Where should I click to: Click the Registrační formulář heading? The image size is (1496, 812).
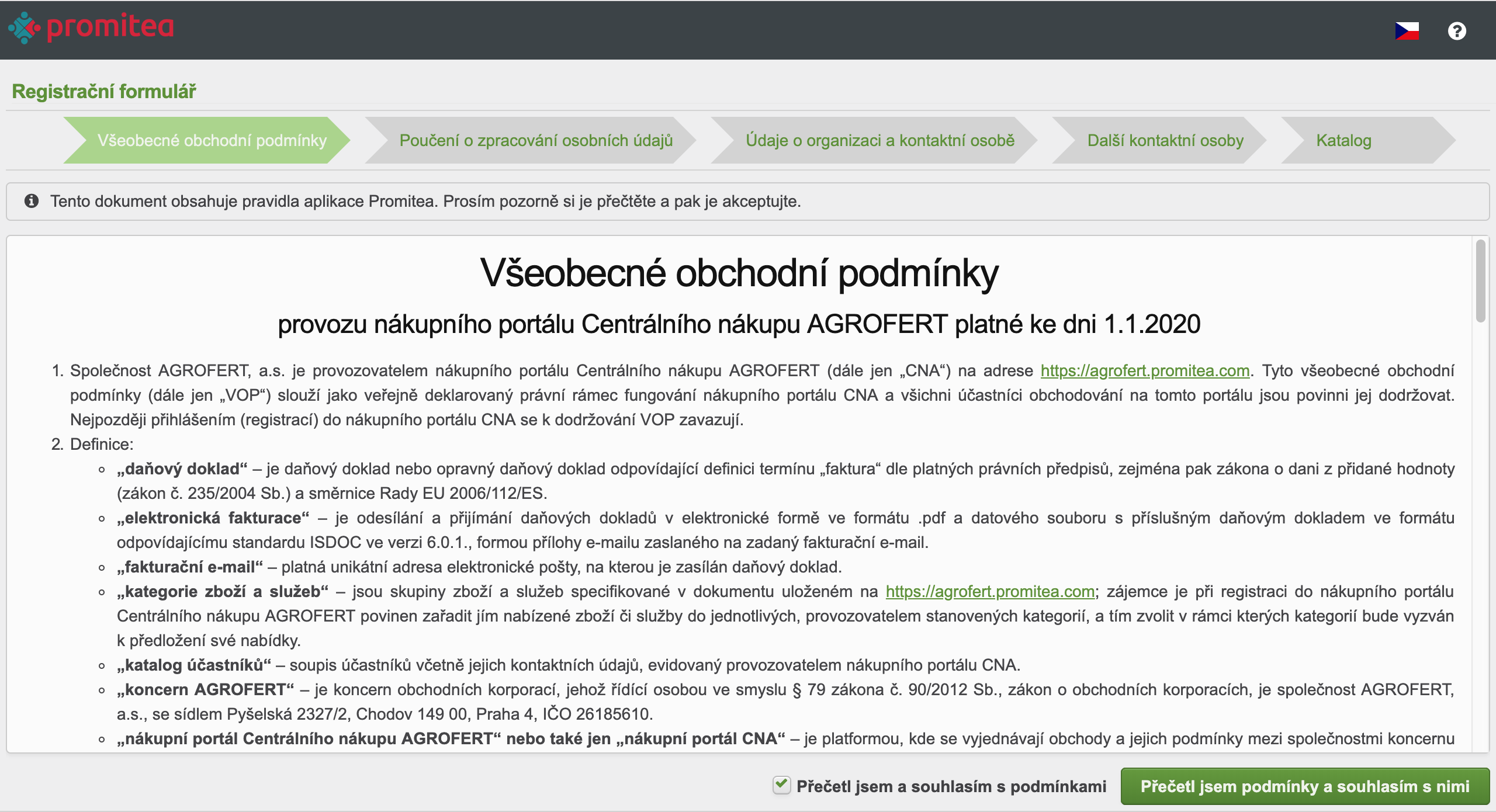pyautogui.click(x=104, y=92)
